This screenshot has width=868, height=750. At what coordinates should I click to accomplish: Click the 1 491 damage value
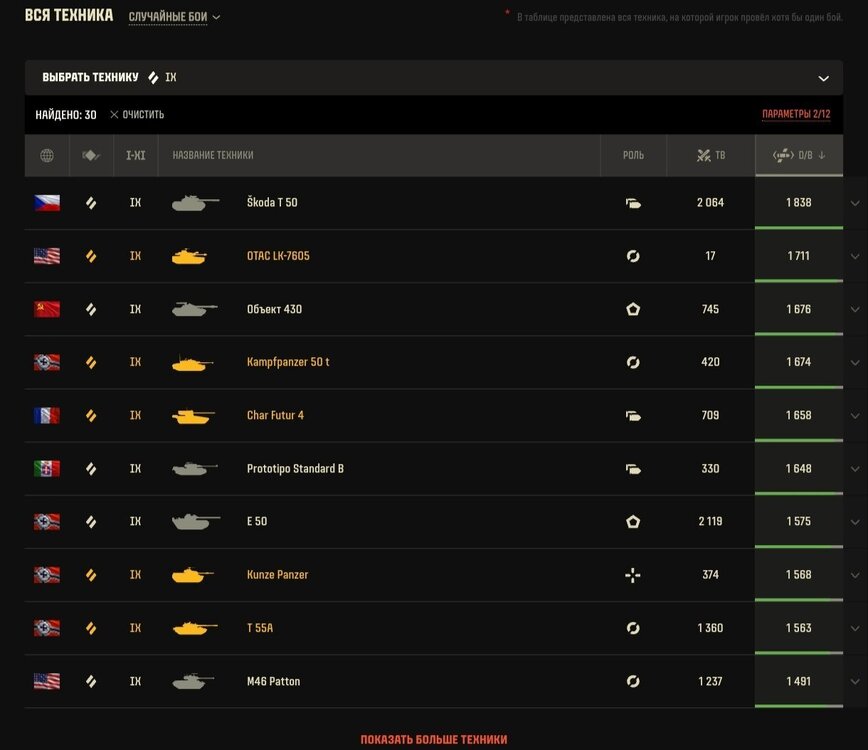[799, 681]
